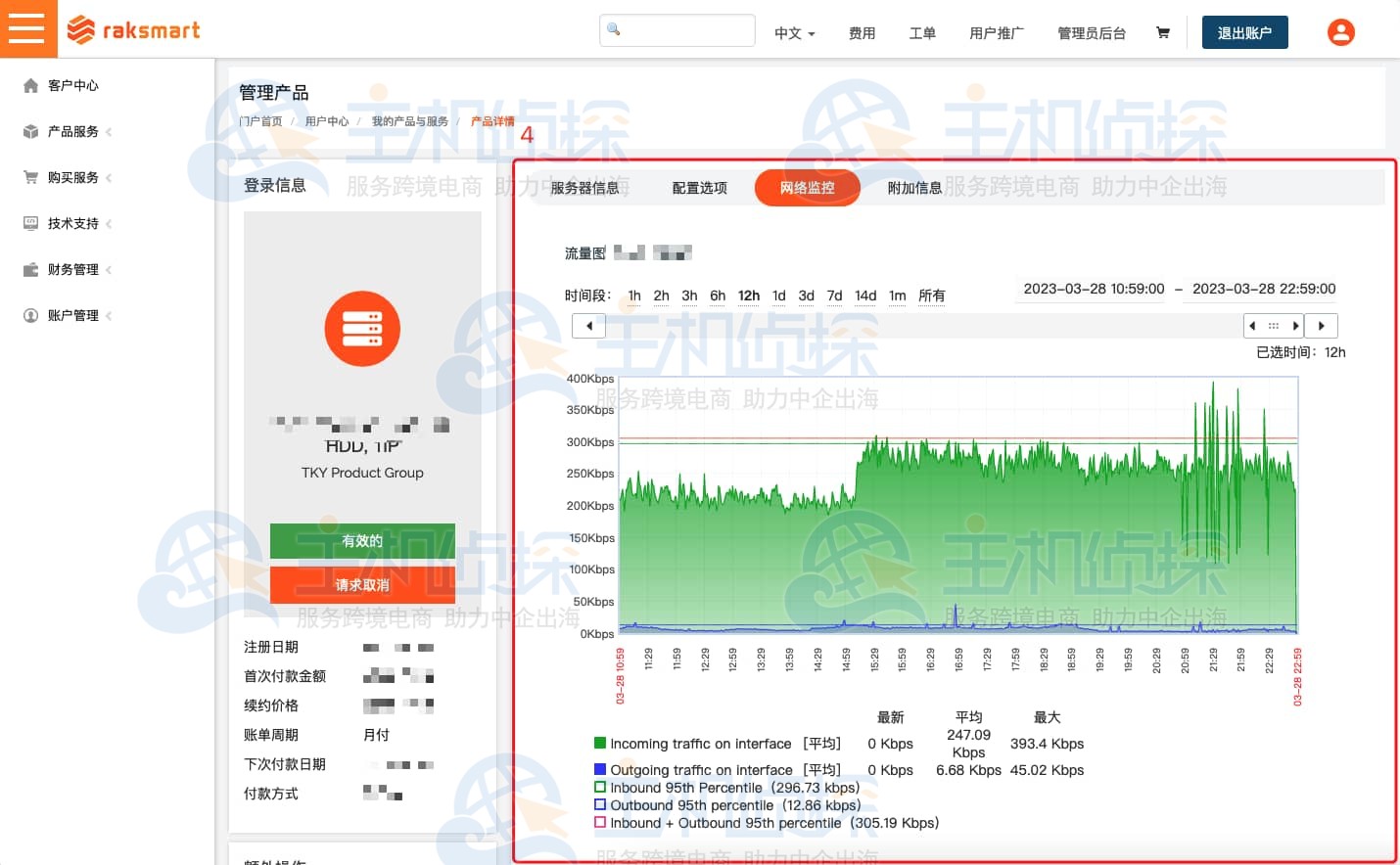
Task: Select the 12h time range option
Action: 748,296
